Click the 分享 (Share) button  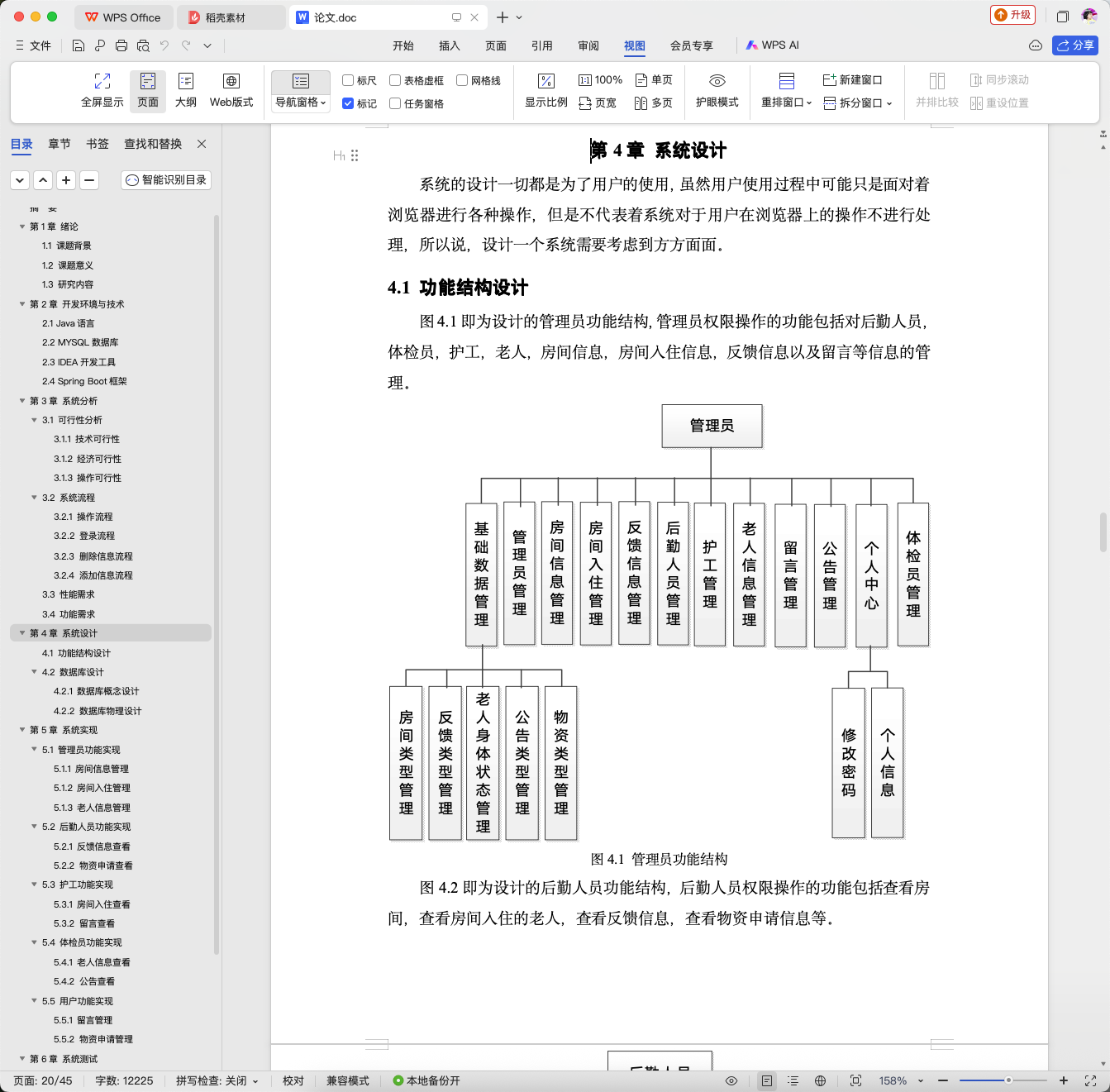[1075, 45]
